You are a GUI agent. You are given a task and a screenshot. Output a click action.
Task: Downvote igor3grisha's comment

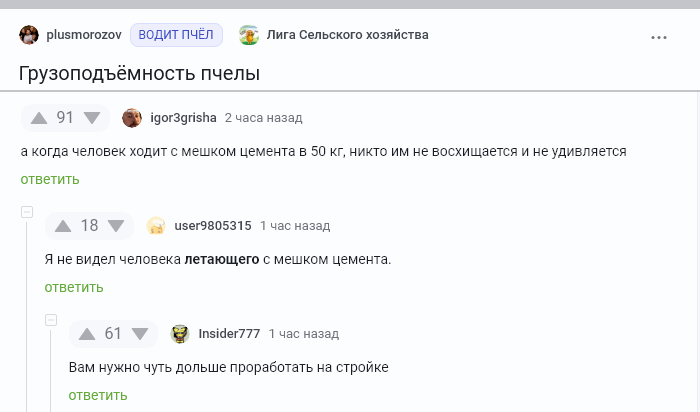92,118
